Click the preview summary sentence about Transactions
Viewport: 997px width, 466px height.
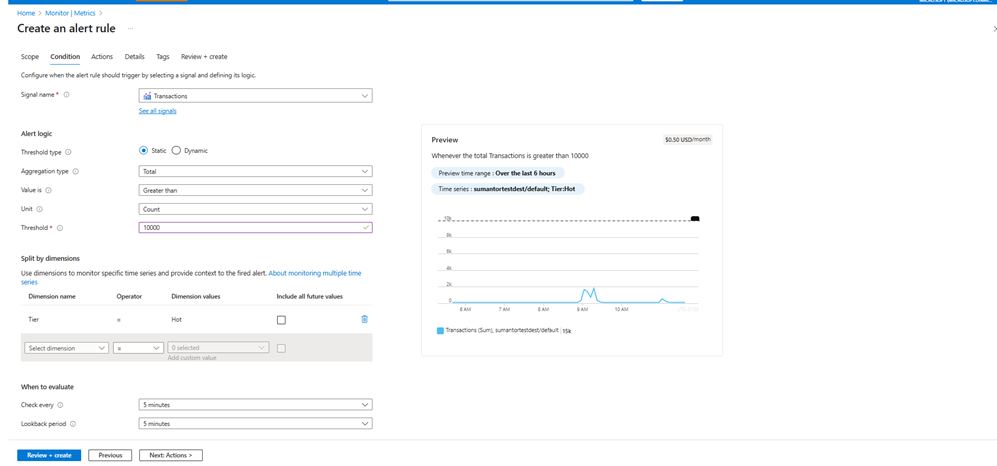(x=510, y=156)
